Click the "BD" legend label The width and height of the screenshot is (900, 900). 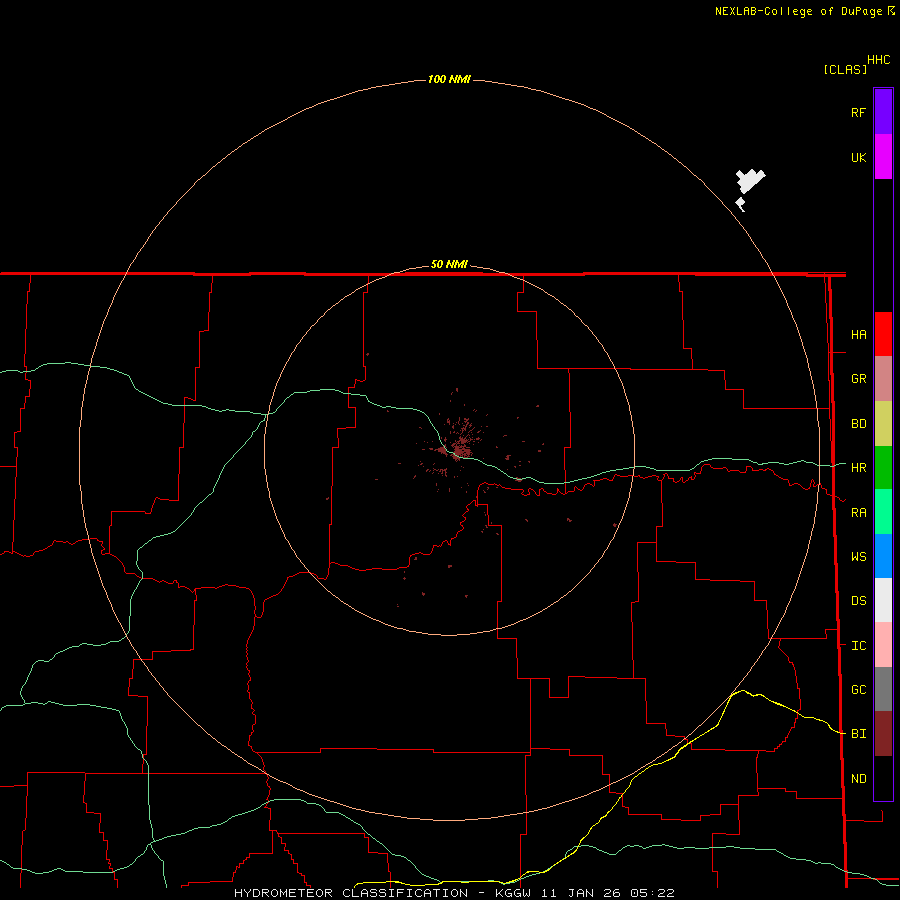point(859,423)
